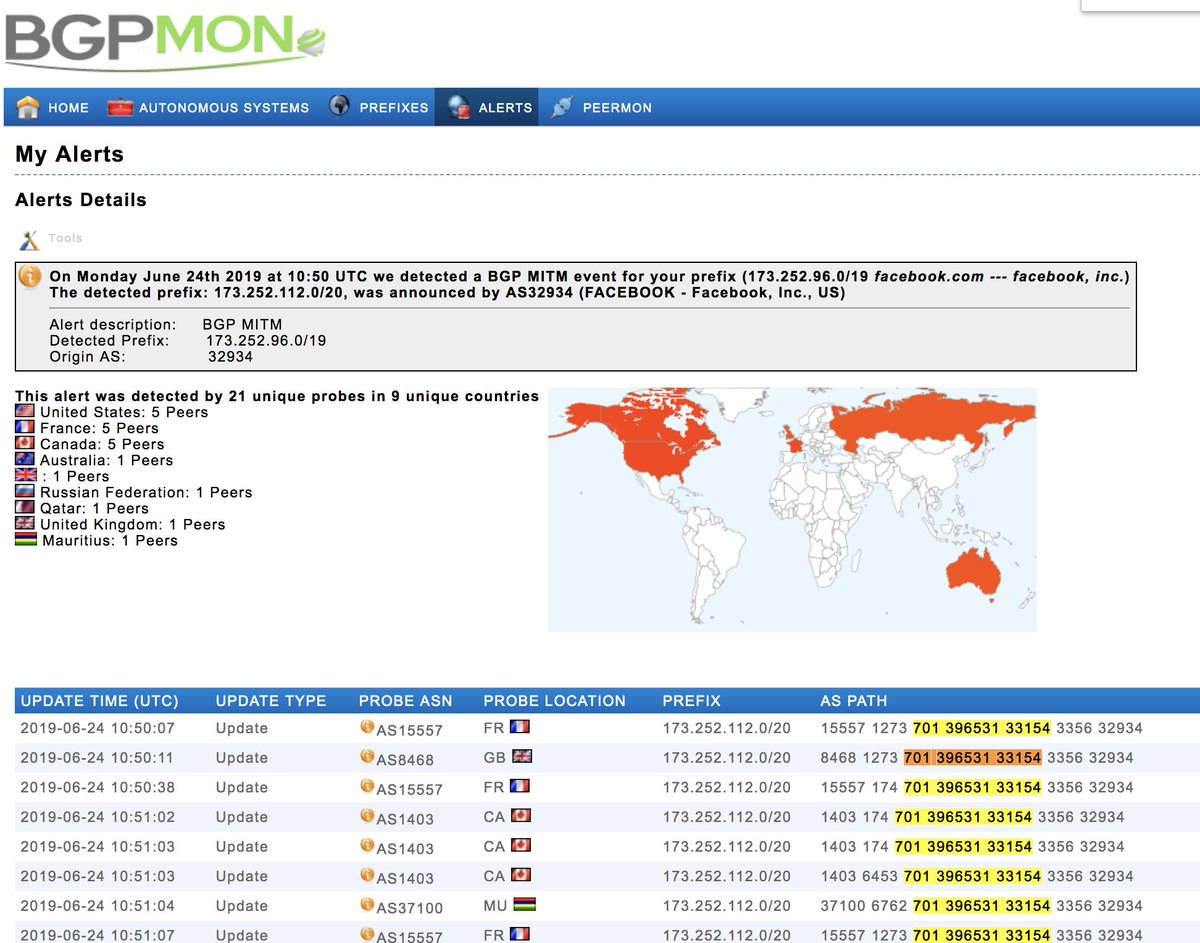Click CA flag in the 10:51:02 row

pyautogui.click(x=520, y=816)
